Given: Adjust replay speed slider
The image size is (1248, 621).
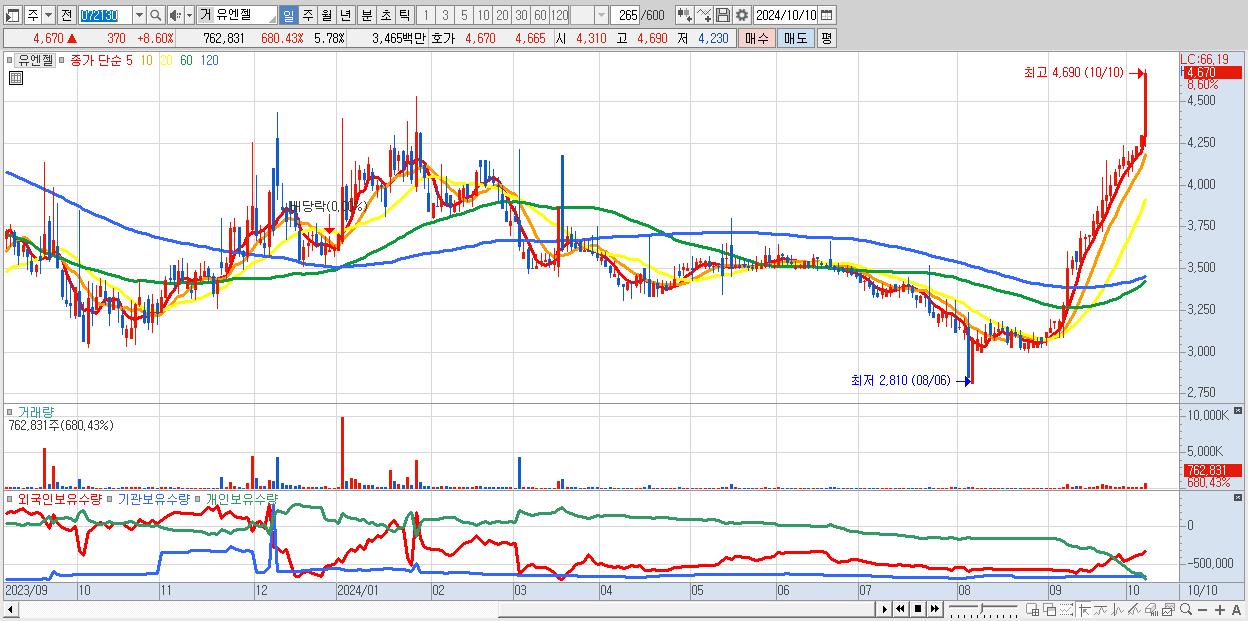Looking at the screenshot, I should [x=983, y=609].
